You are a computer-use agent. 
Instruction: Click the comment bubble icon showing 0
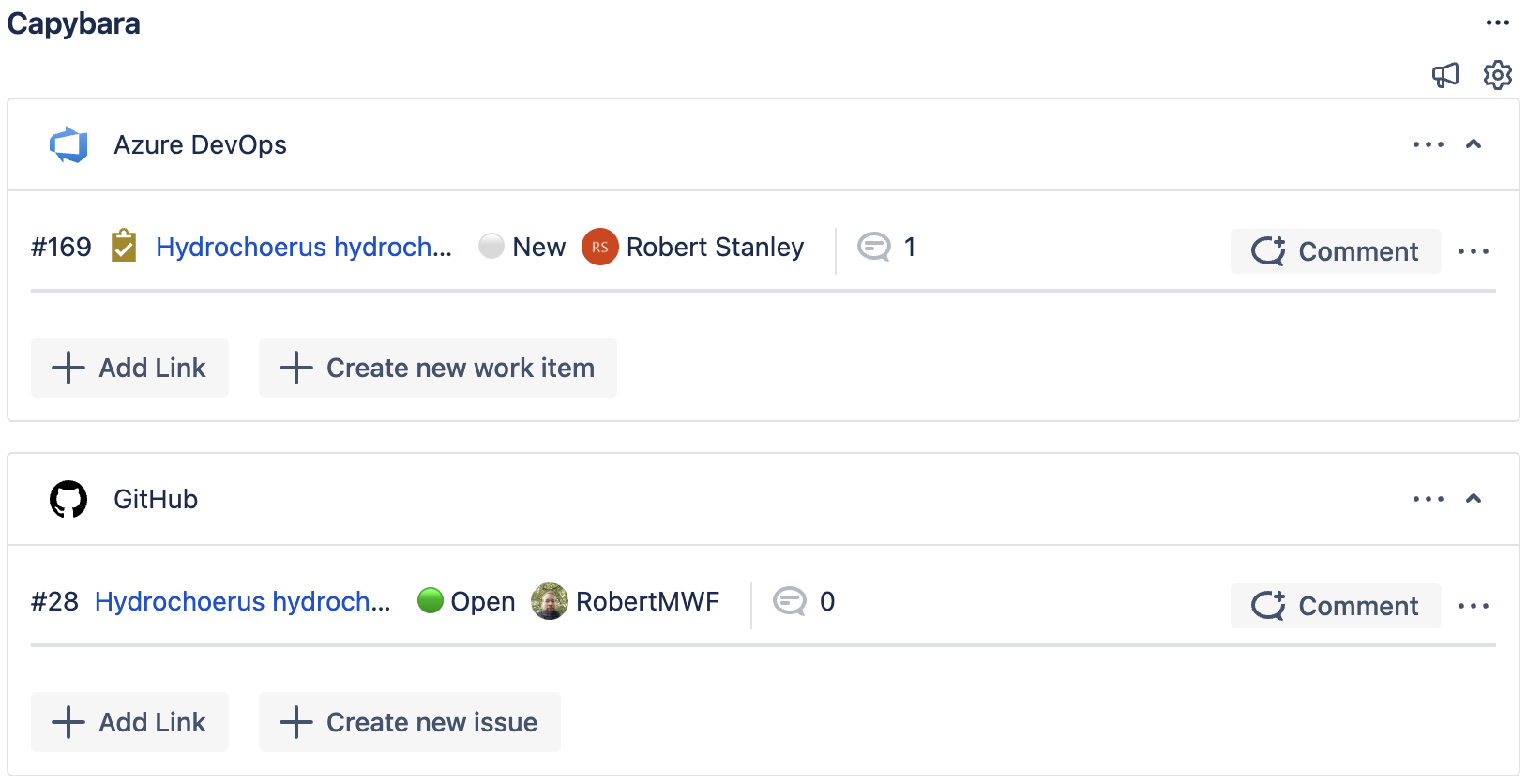point(790,602)
